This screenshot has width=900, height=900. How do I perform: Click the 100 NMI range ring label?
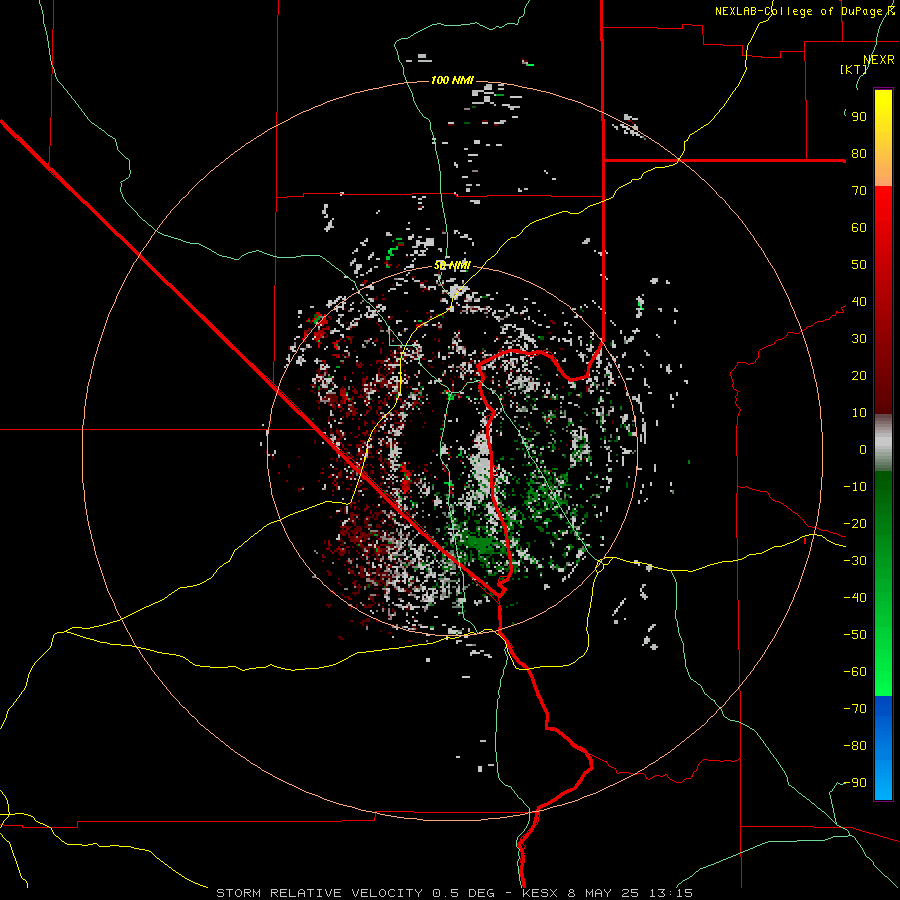coord(452,80)
